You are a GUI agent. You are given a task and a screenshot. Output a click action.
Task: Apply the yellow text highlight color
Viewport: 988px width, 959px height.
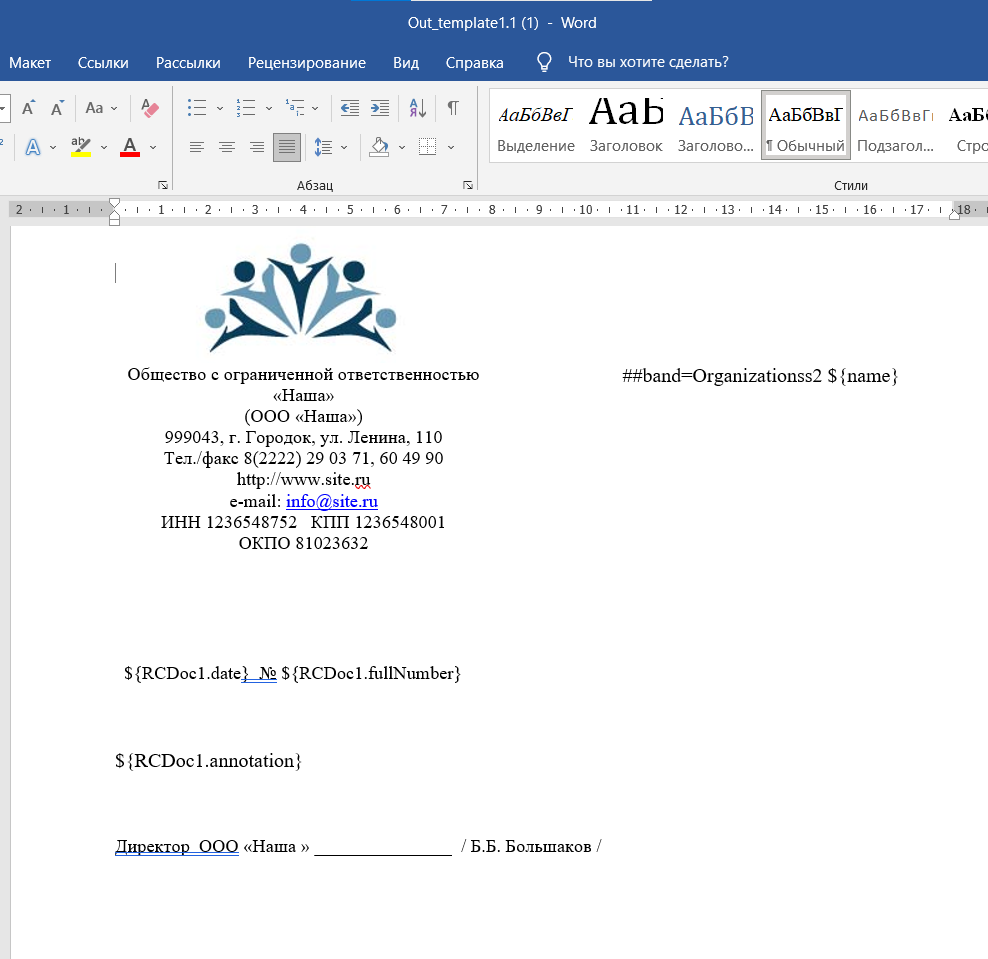point(81,147)
